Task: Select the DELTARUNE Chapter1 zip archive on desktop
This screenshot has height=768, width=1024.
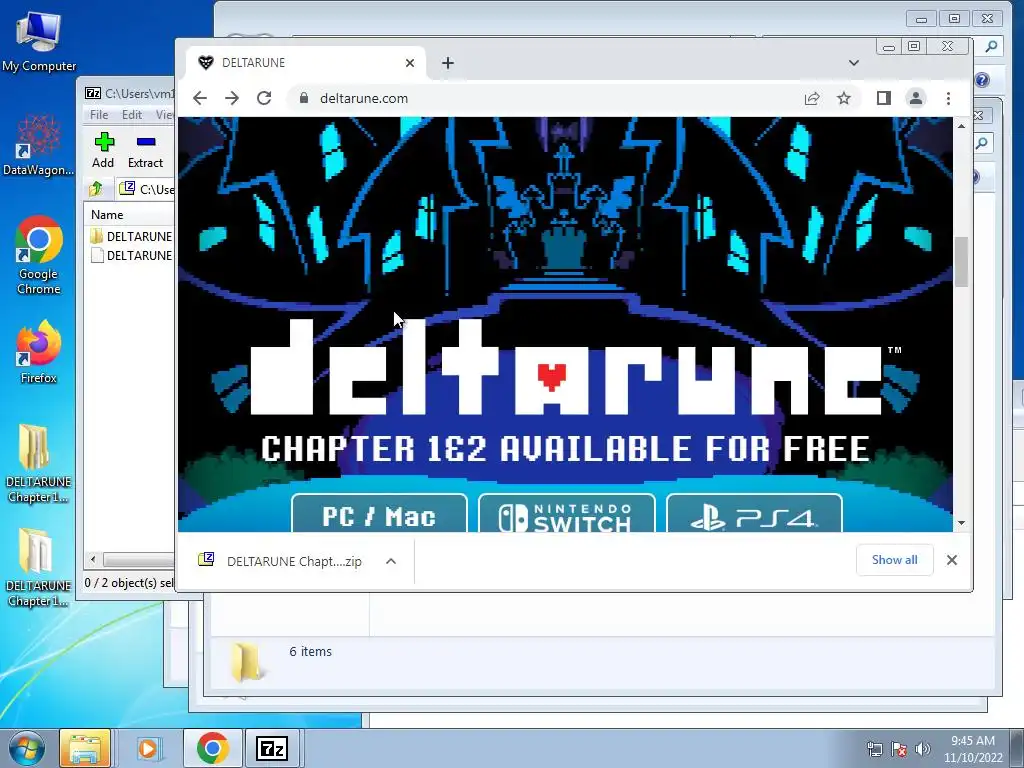Action: point(38,567)
